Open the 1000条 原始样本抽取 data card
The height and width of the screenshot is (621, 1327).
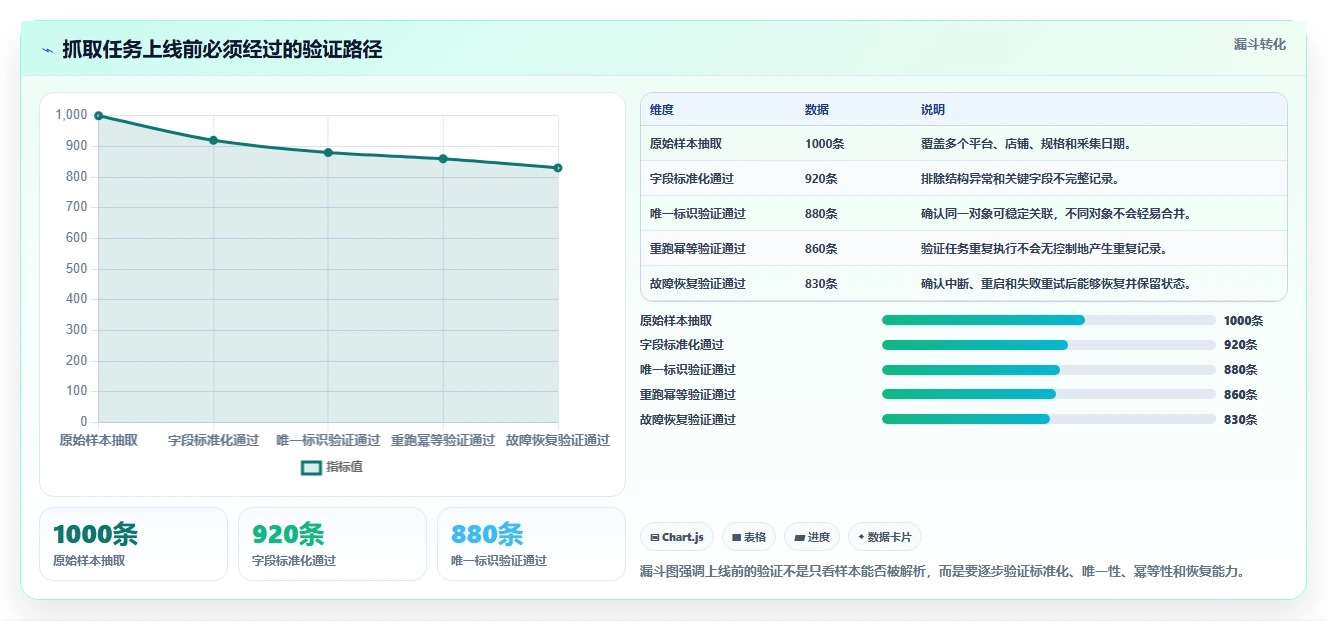(133, 544)
